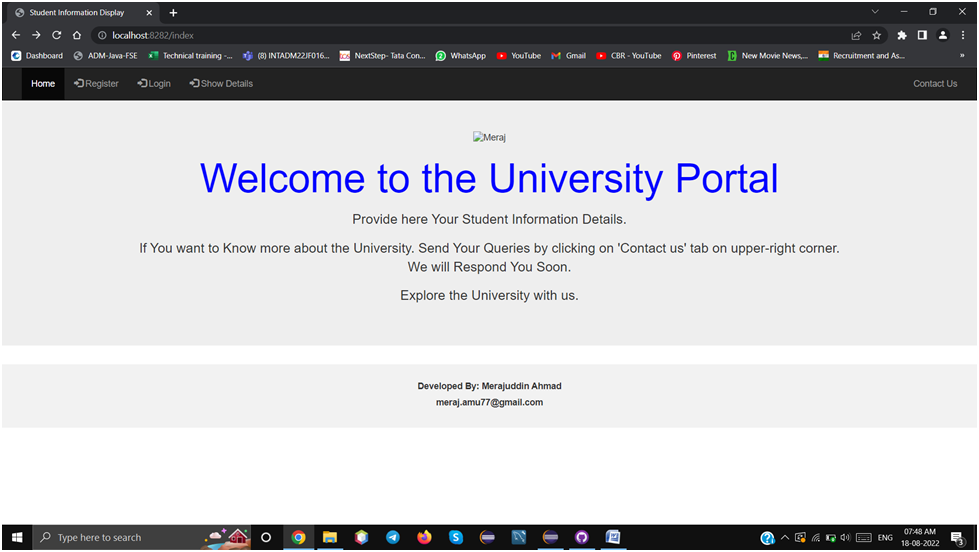
Task: Show more bookmarks chevron
Action: (x=962, y=56)
